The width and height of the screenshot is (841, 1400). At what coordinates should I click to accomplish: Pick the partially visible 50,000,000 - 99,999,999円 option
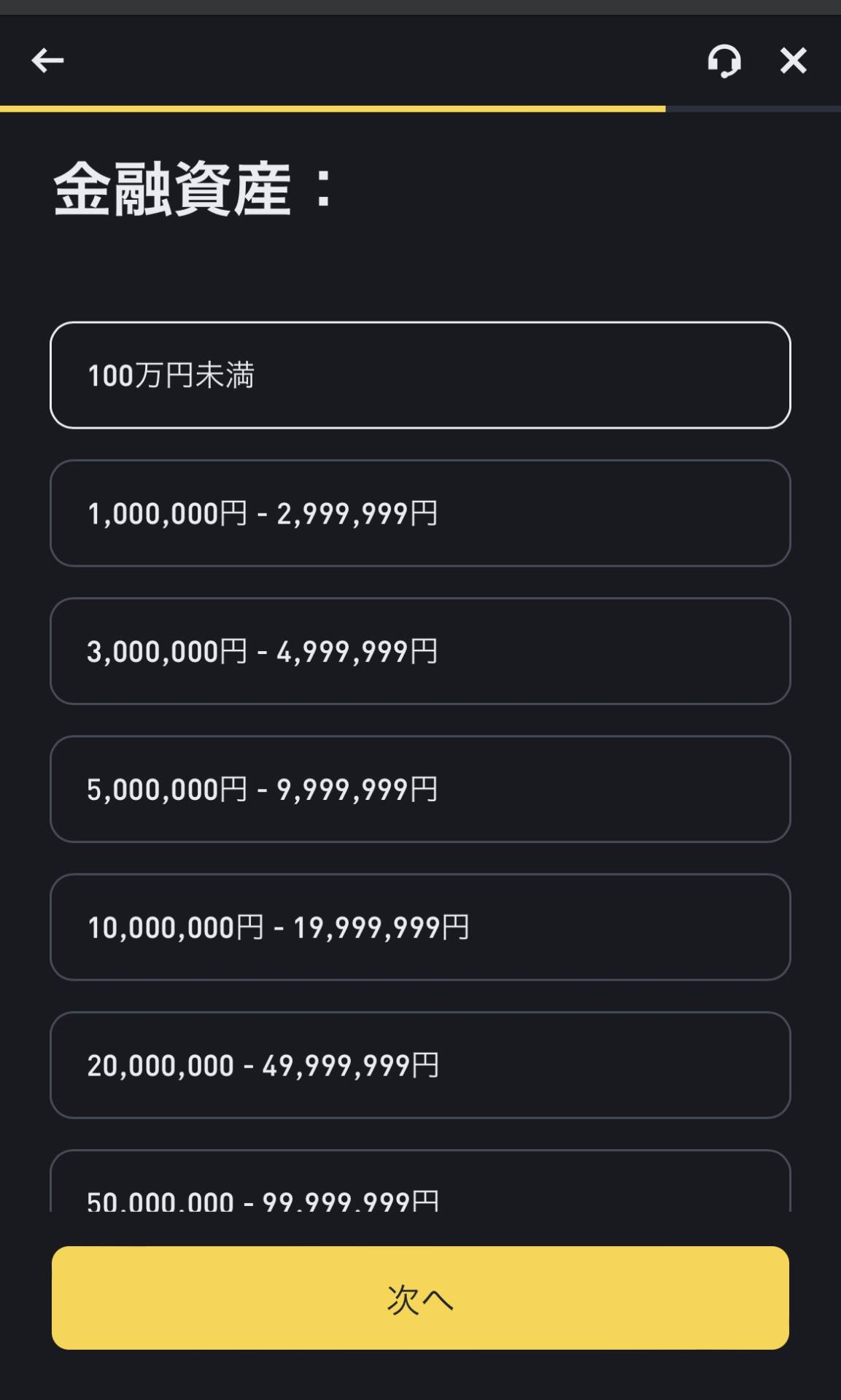coord(420,1189)
